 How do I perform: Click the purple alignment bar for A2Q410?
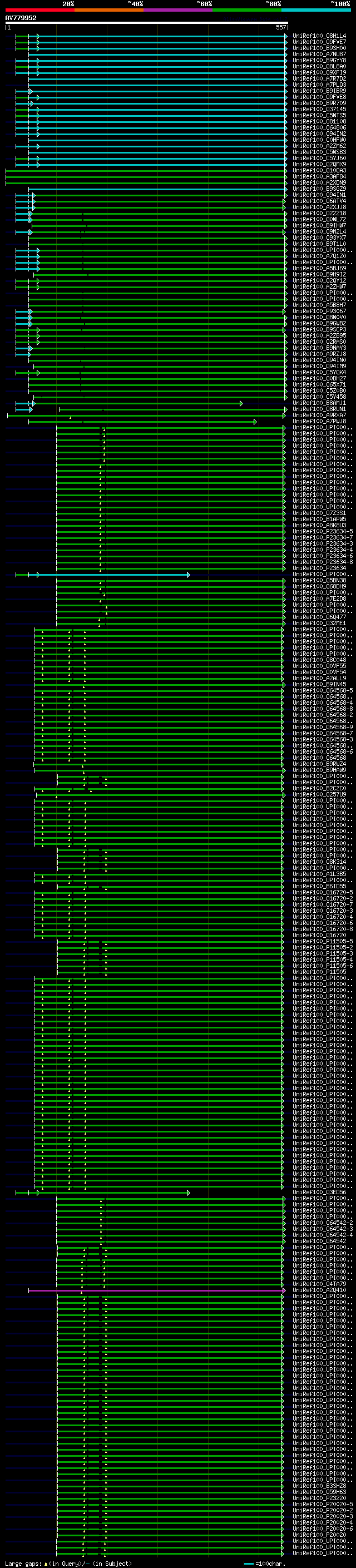pos(156,1290)
